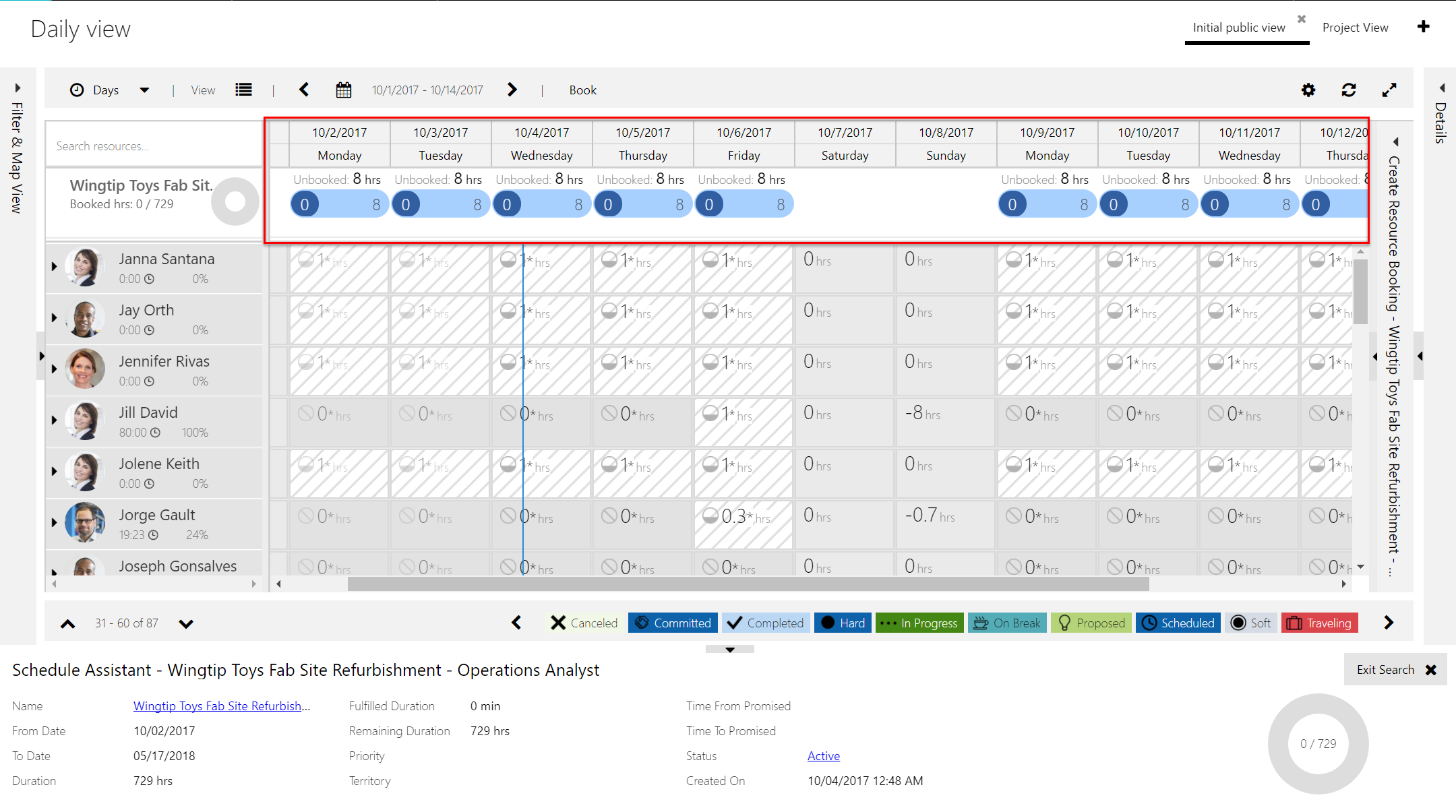
Task: Switch to Project View tab
Action: (1355, 28)
